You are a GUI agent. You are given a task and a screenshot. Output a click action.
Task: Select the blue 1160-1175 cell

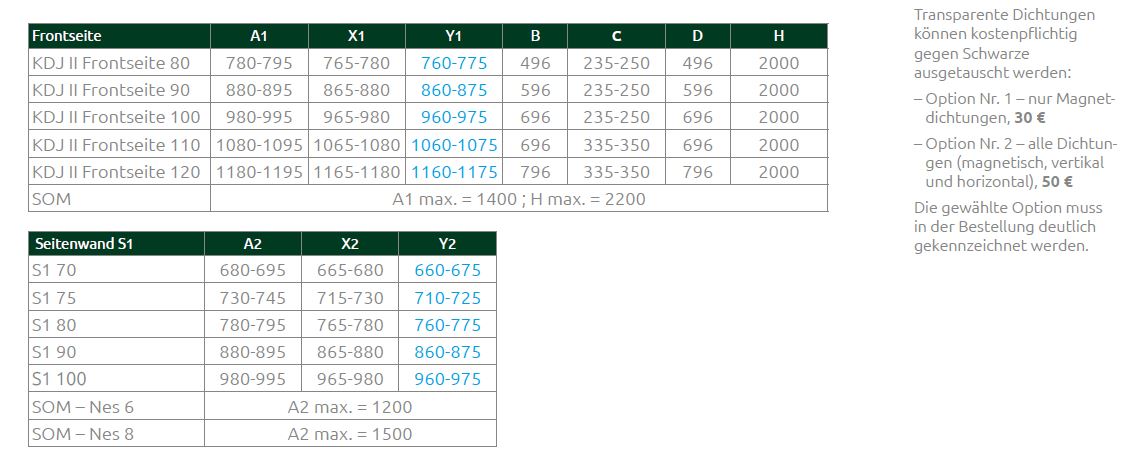click(454, 172)
